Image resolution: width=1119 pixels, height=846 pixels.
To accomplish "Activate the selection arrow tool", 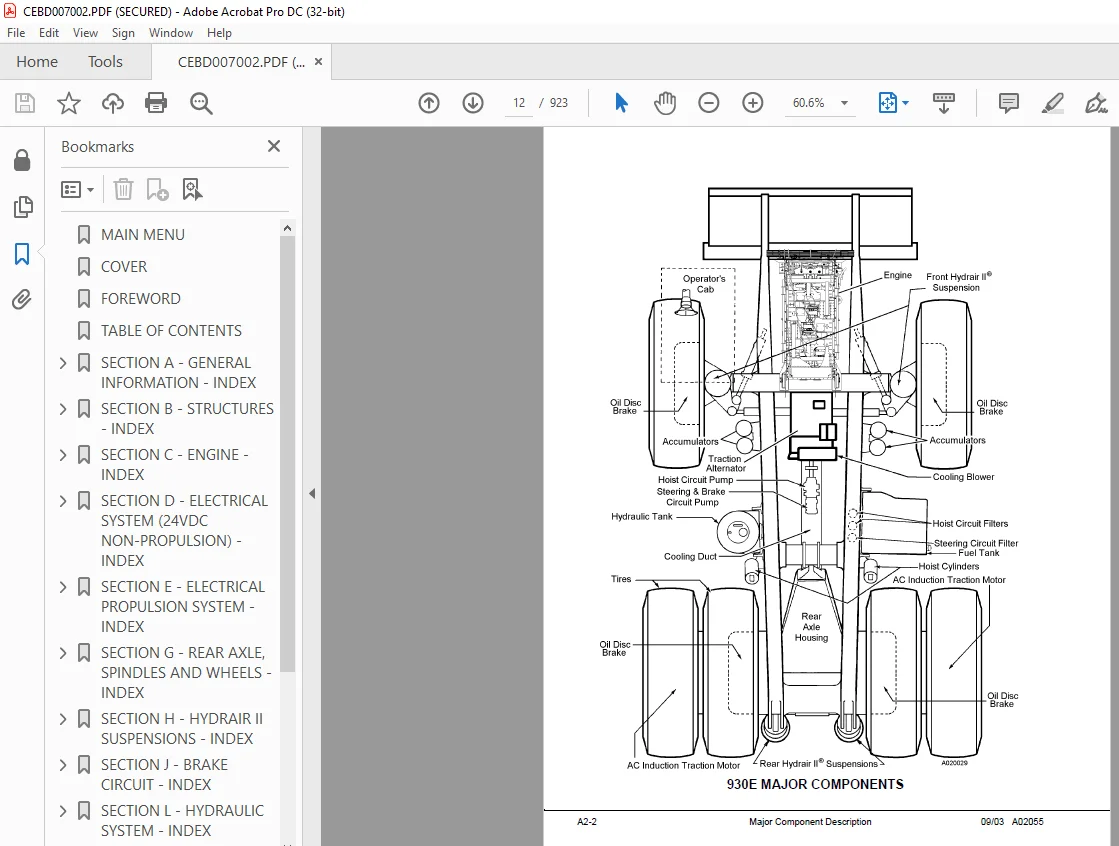I will point(621,103).
